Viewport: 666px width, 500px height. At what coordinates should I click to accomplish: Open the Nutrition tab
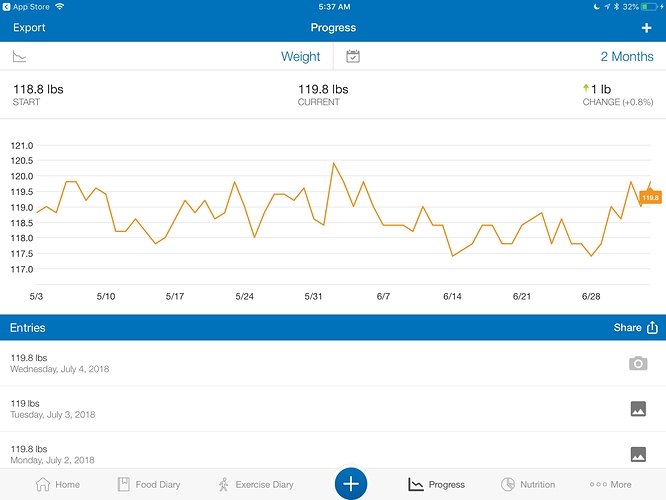[x=528, y=484]
